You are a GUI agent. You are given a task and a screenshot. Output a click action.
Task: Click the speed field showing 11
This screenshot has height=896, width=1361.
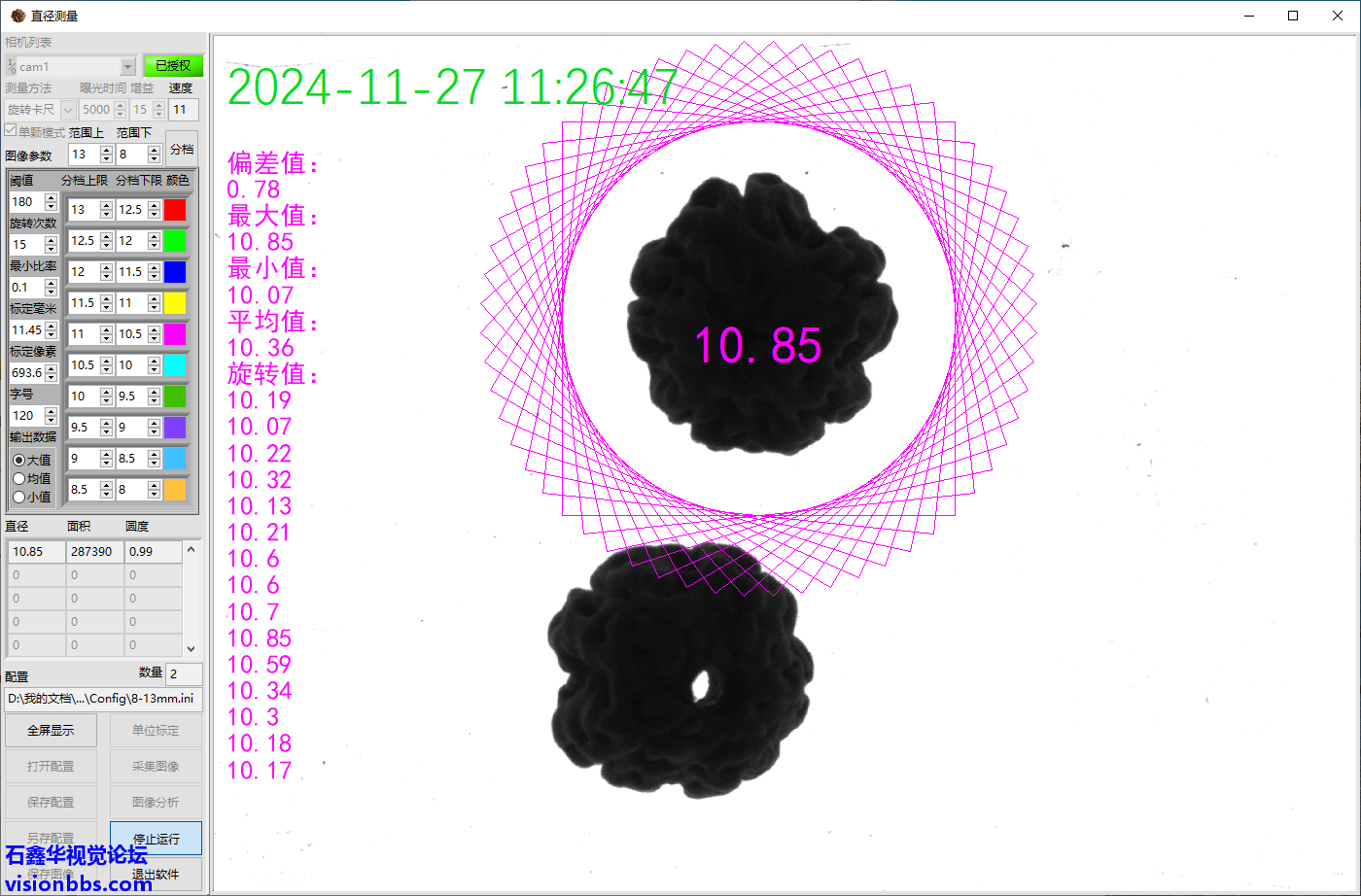tap(183, 110)
